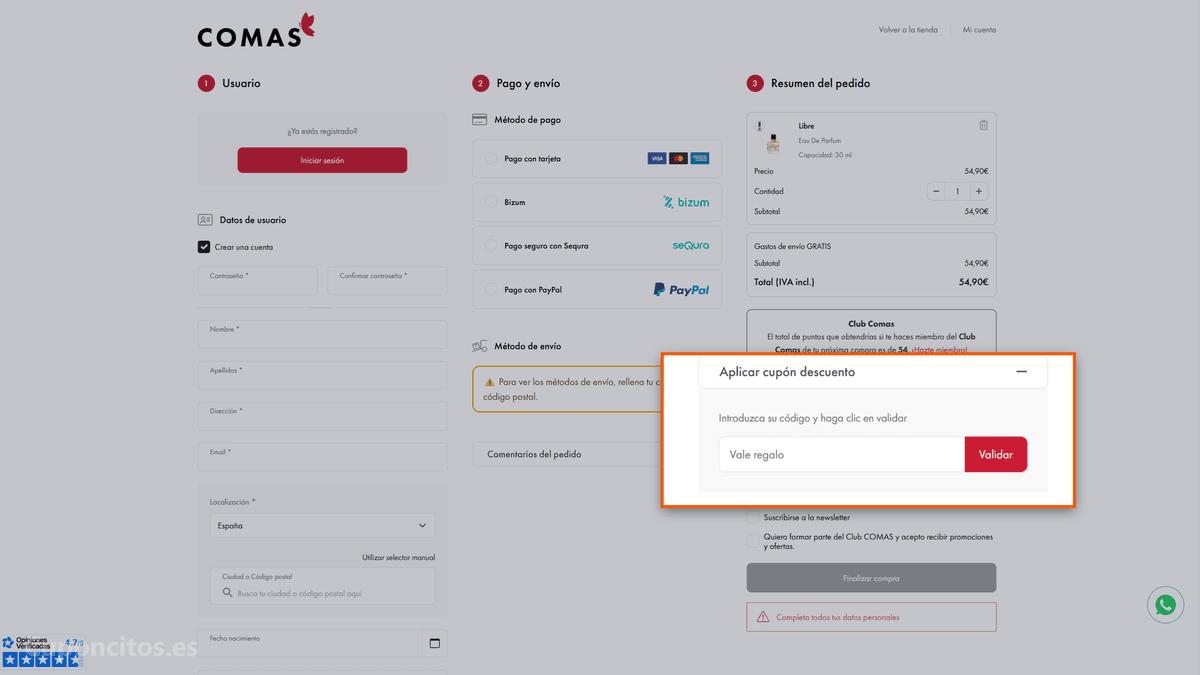Screen dimensions: 1200x675
Task: Follow the Volver a la tienda link
Action: 908,30
